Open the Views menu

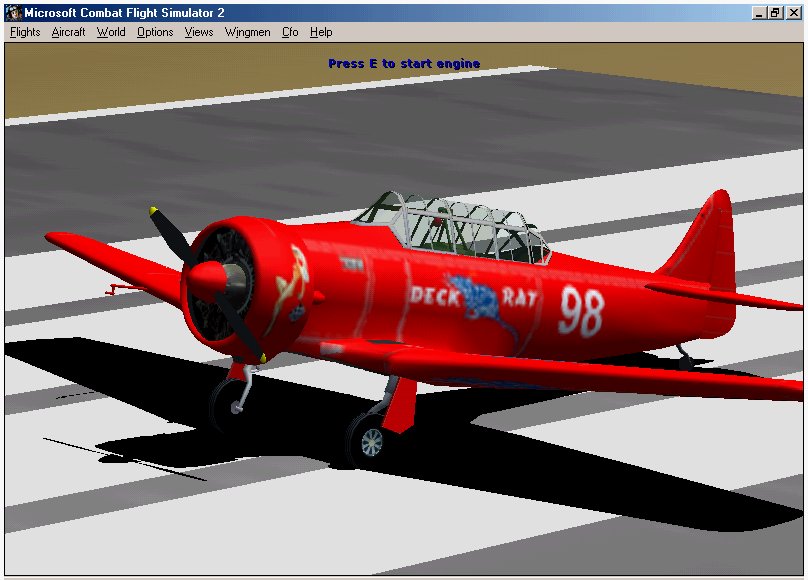click(199, 32)
